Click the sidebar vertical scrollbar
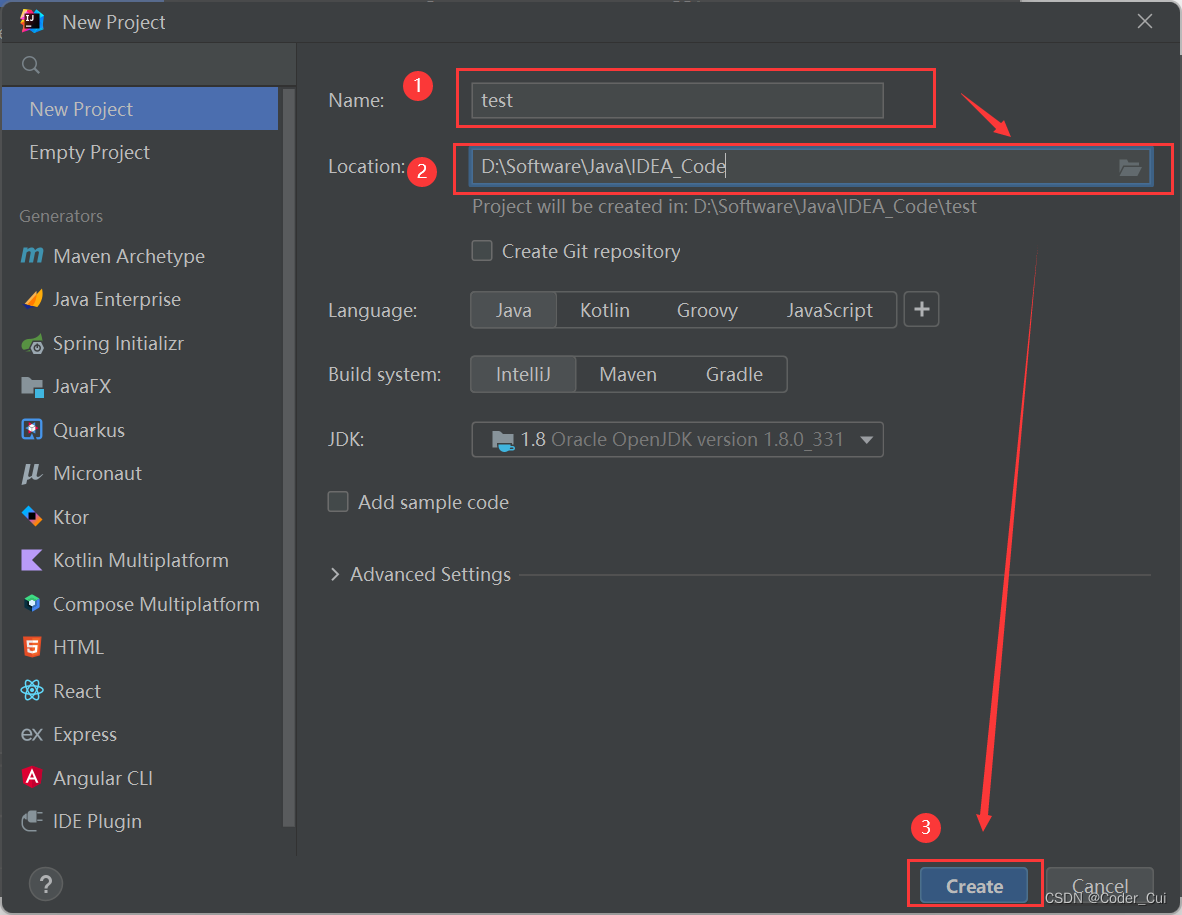1182x915 pixels. click(288, 458)
